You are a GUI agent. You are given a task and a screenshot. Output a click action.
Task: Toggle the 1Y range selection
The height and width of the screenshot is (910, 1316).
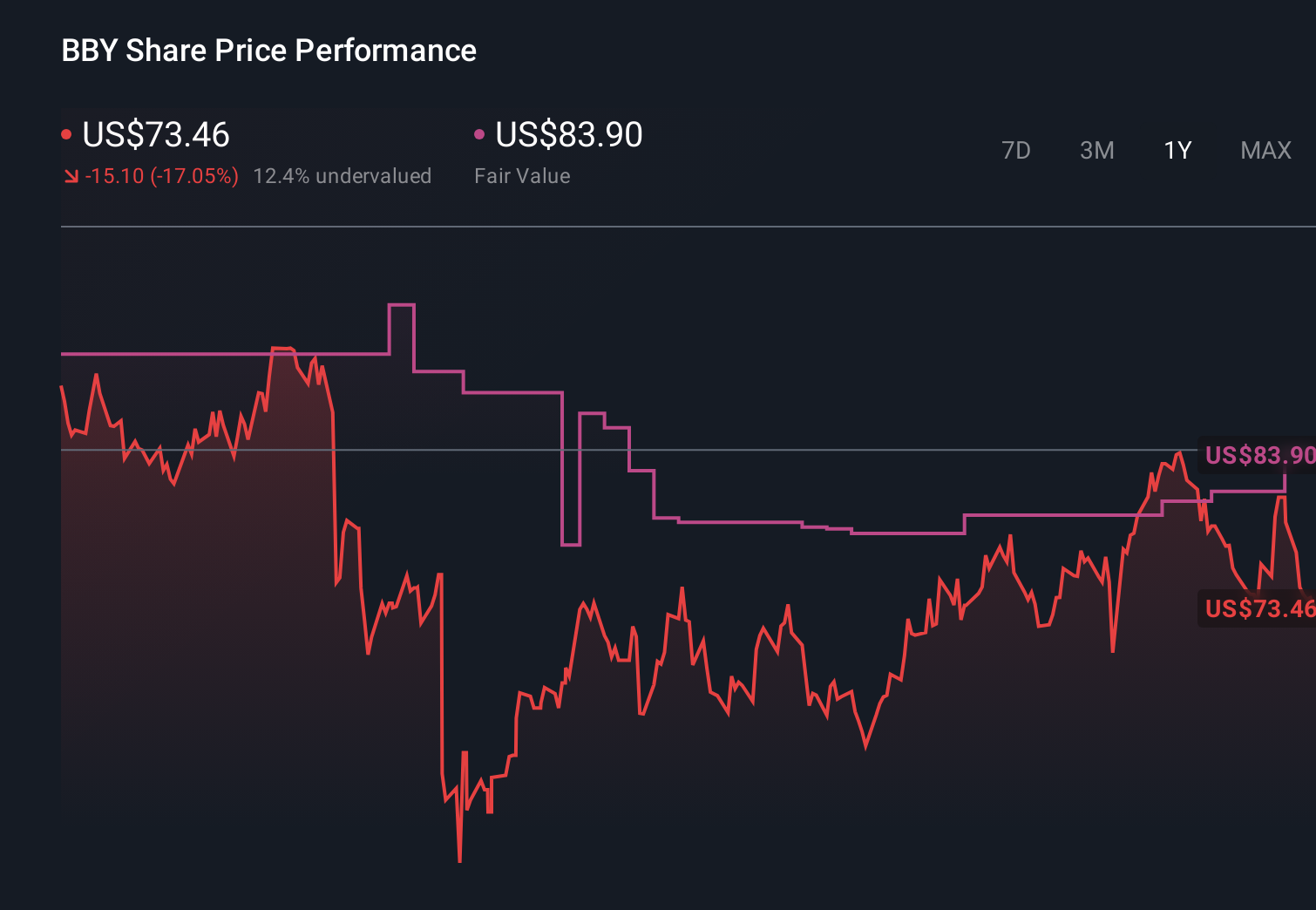[x=1177, y=150]
